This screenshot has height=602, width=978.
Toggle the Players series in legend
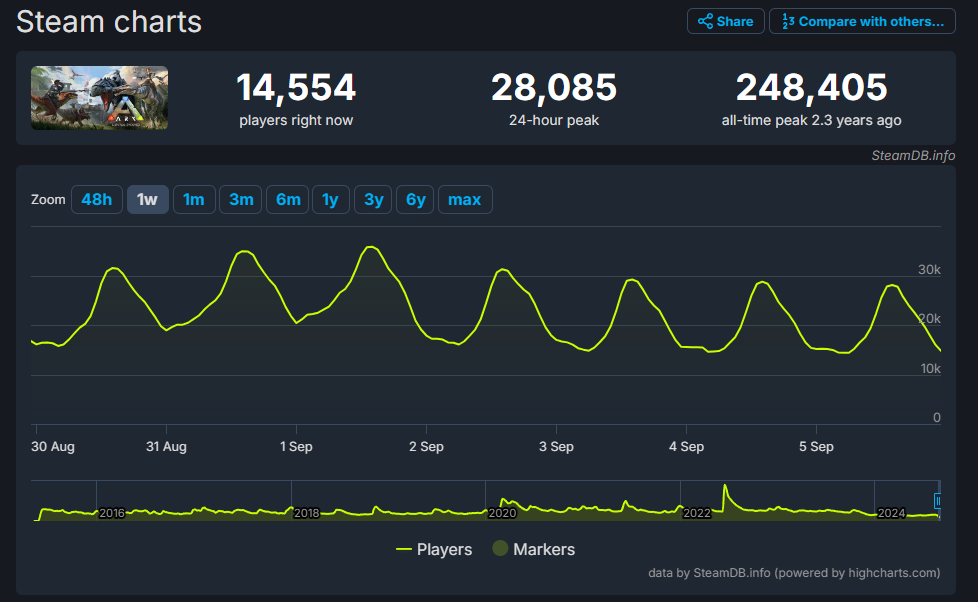(x=434, y=550)
